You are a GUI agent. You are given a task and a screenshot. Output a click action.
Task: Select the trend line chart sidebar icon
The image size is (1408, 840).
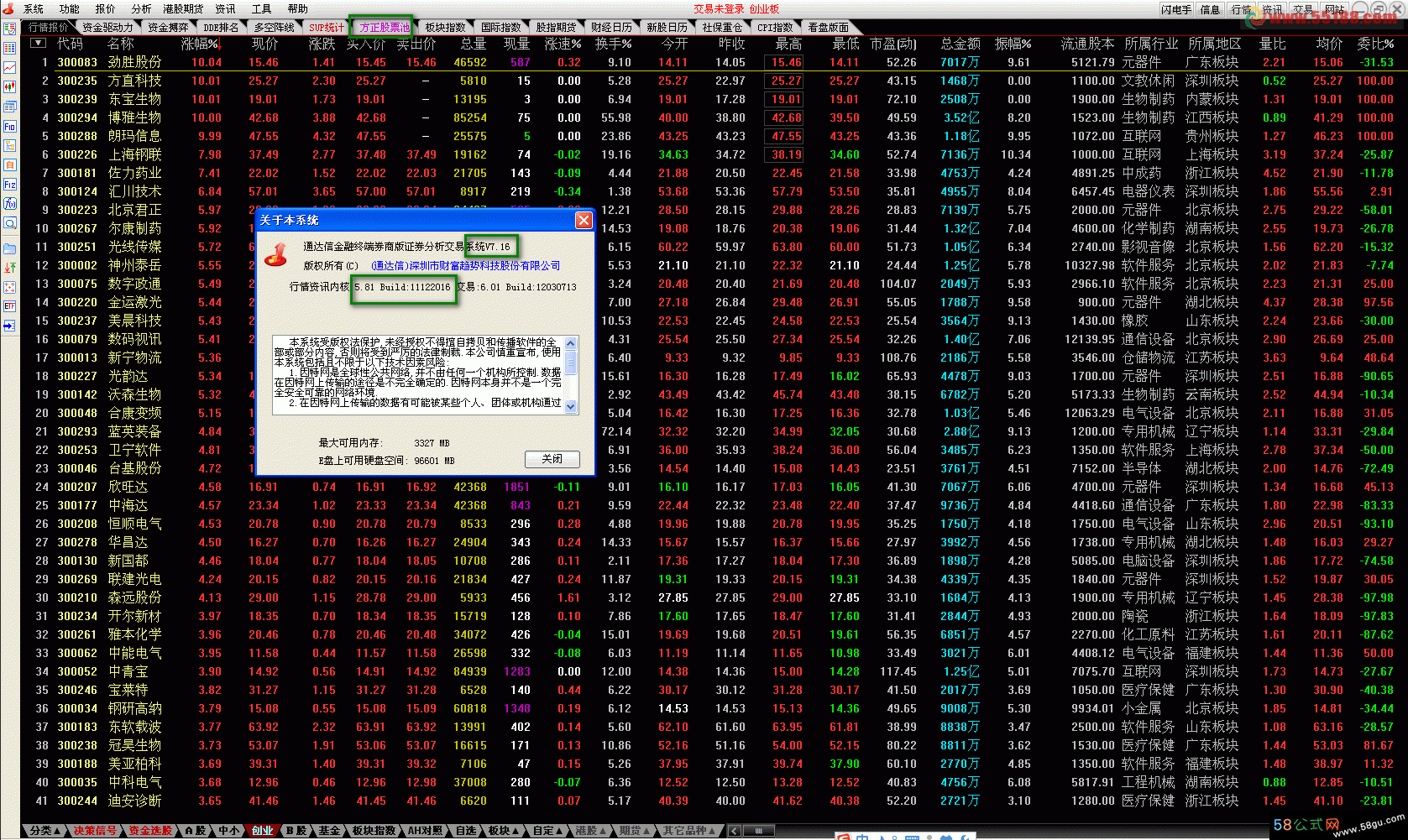tap(9, 67)
